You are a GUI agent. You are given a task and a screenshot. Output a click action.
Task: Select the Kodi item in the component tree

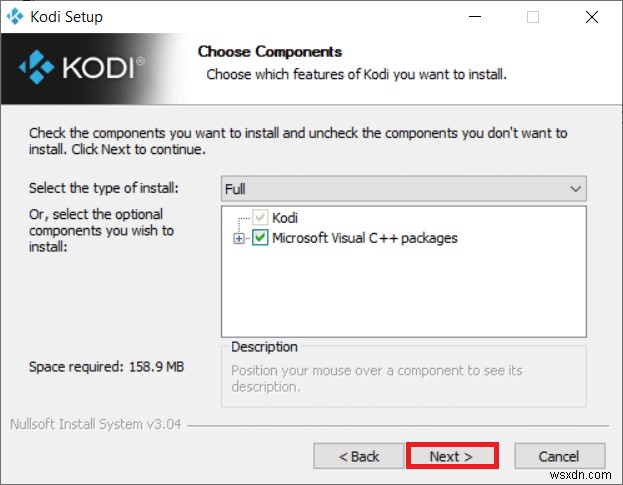pyautogui.click(x=285, y=218)
